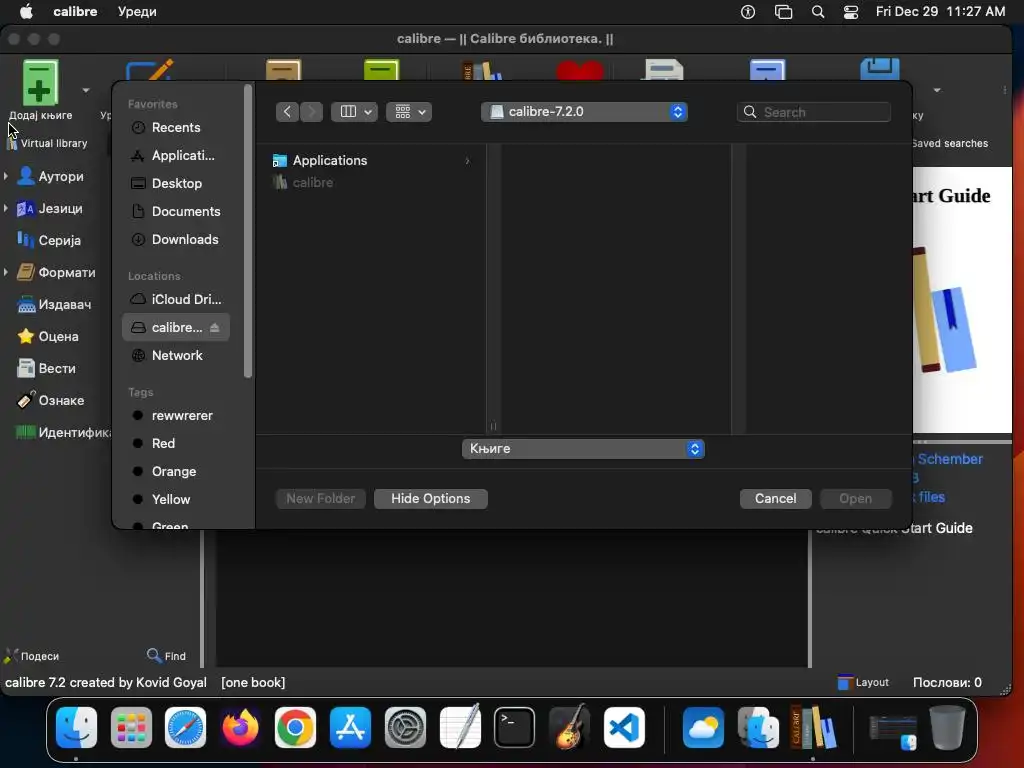Select the Red tag

click(175, 443)
